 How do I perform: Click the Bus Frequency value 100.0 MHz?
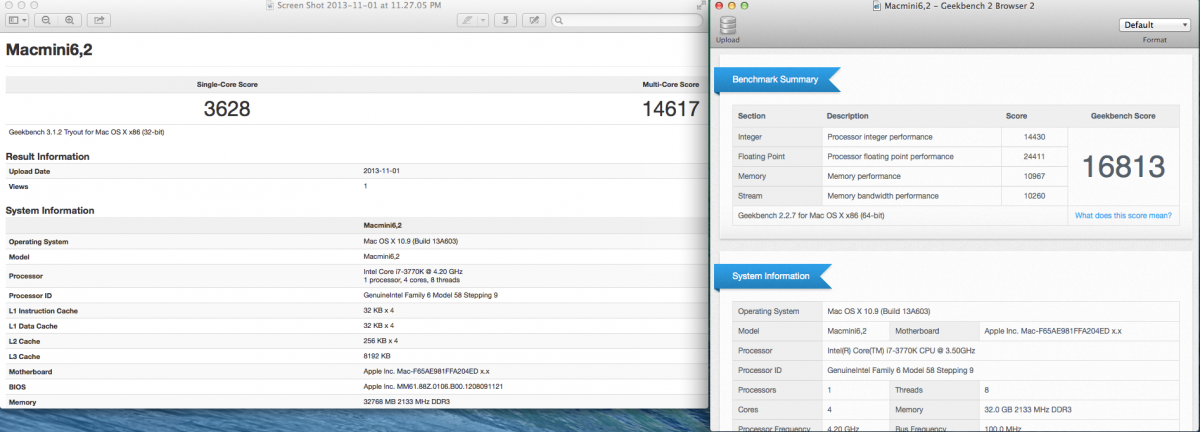(x=1003, y=427)
